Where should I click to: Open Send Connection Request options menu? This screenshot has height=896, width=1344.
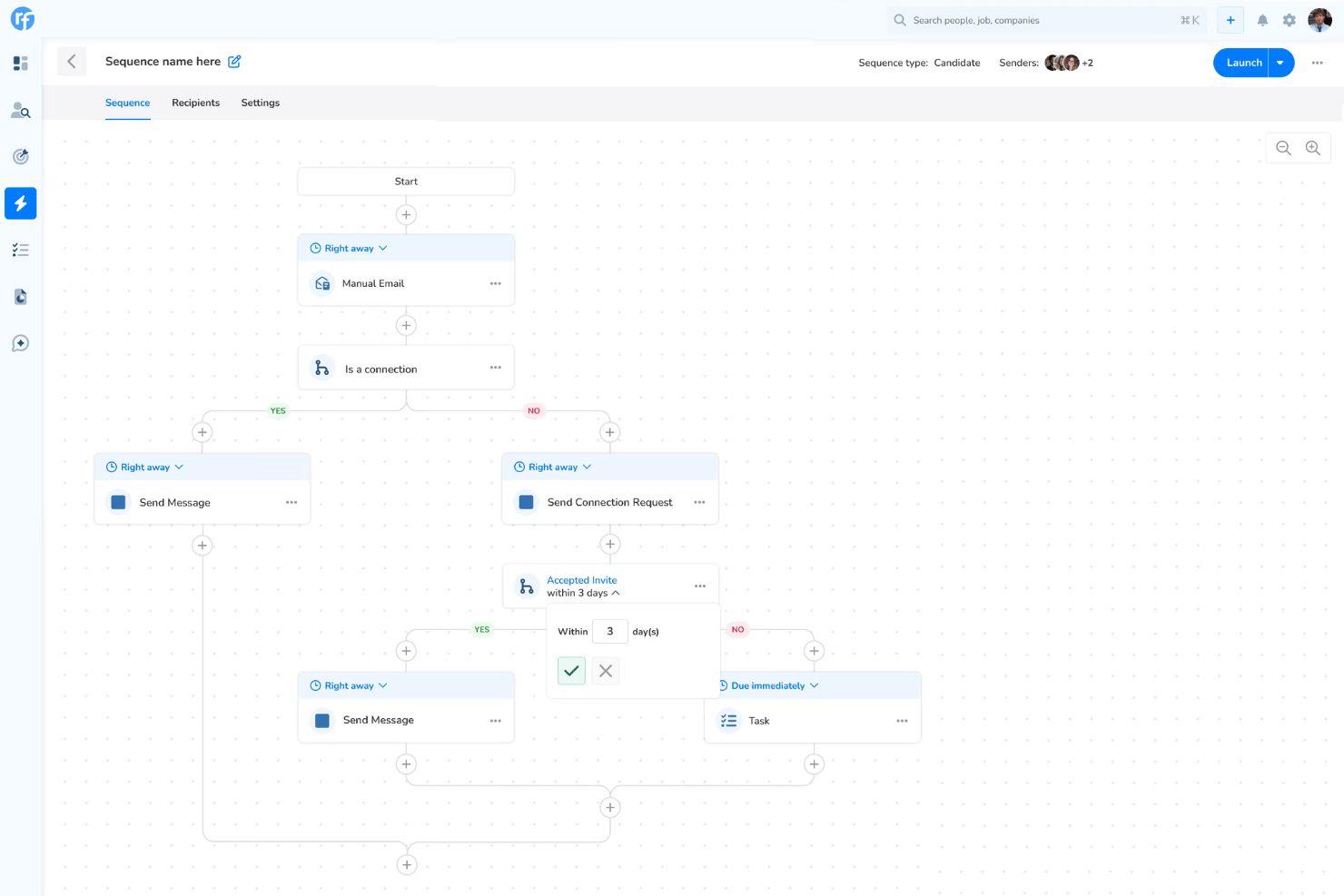point(699,502)
